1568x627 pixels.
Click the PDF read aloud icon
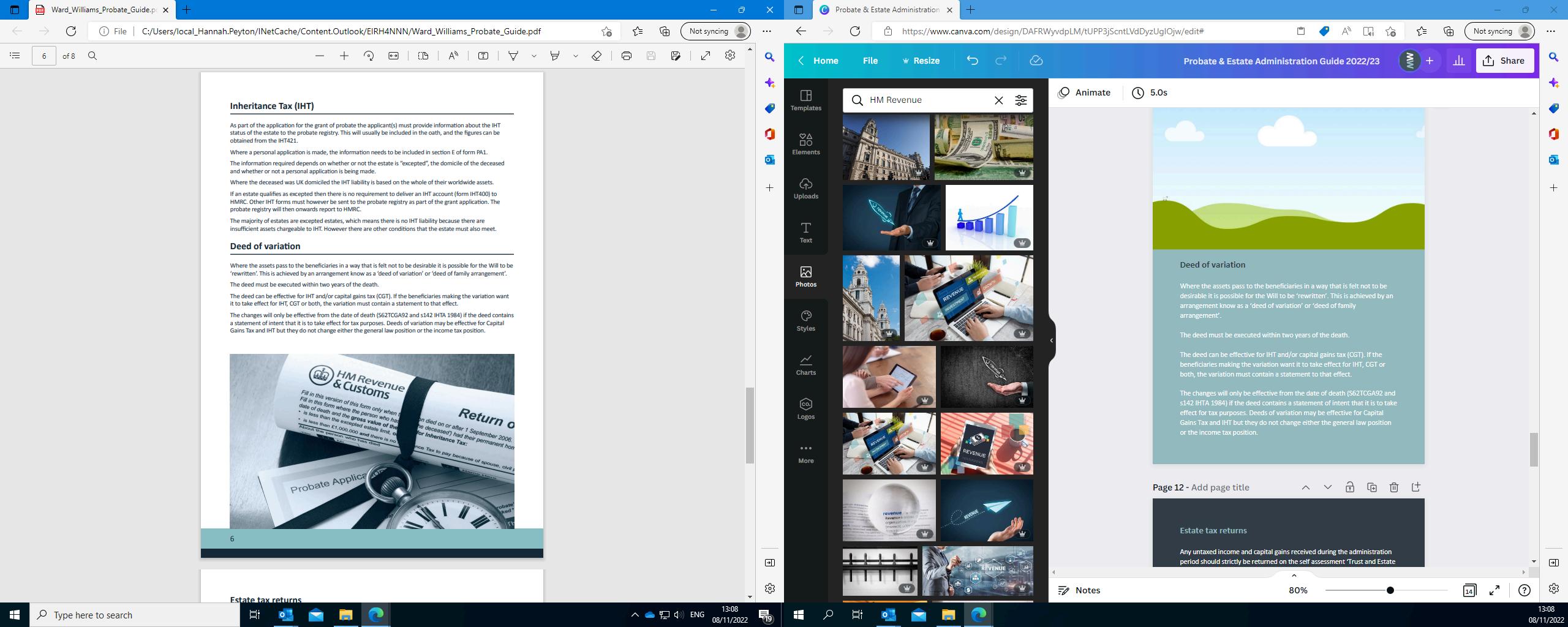pos(453,56)
